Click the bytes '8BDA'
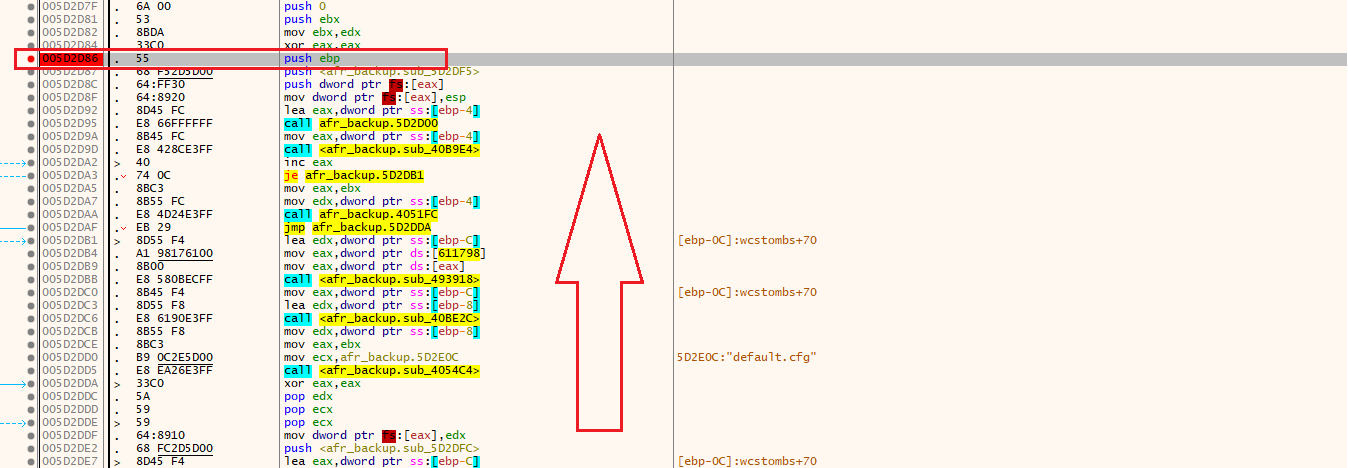 point(150,33)
